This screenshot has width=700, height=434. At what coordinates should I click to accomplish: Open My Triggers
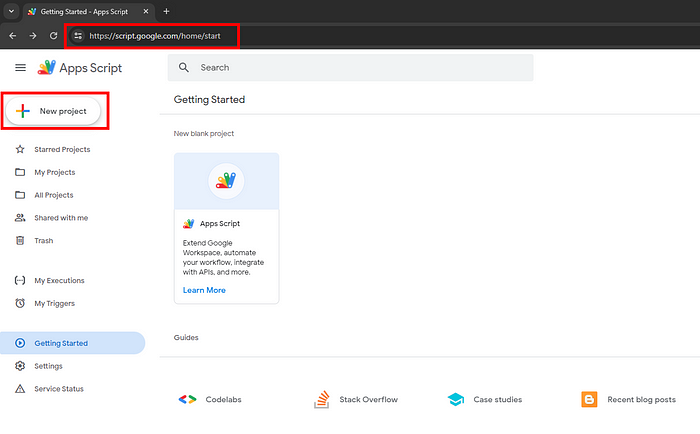[x=54, y=304]
